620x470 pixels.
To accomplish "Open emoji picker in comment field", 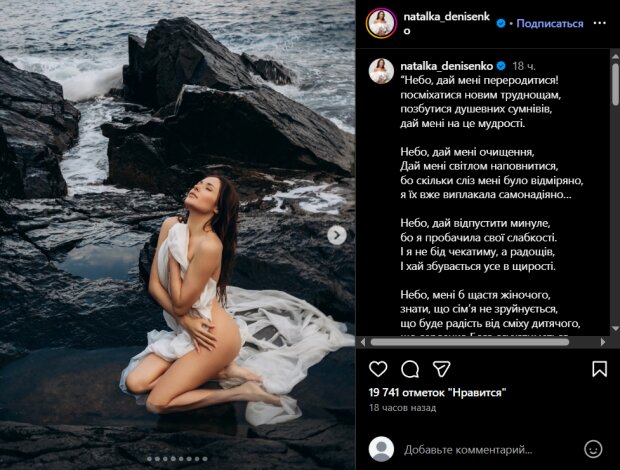I will pos(593,449).
